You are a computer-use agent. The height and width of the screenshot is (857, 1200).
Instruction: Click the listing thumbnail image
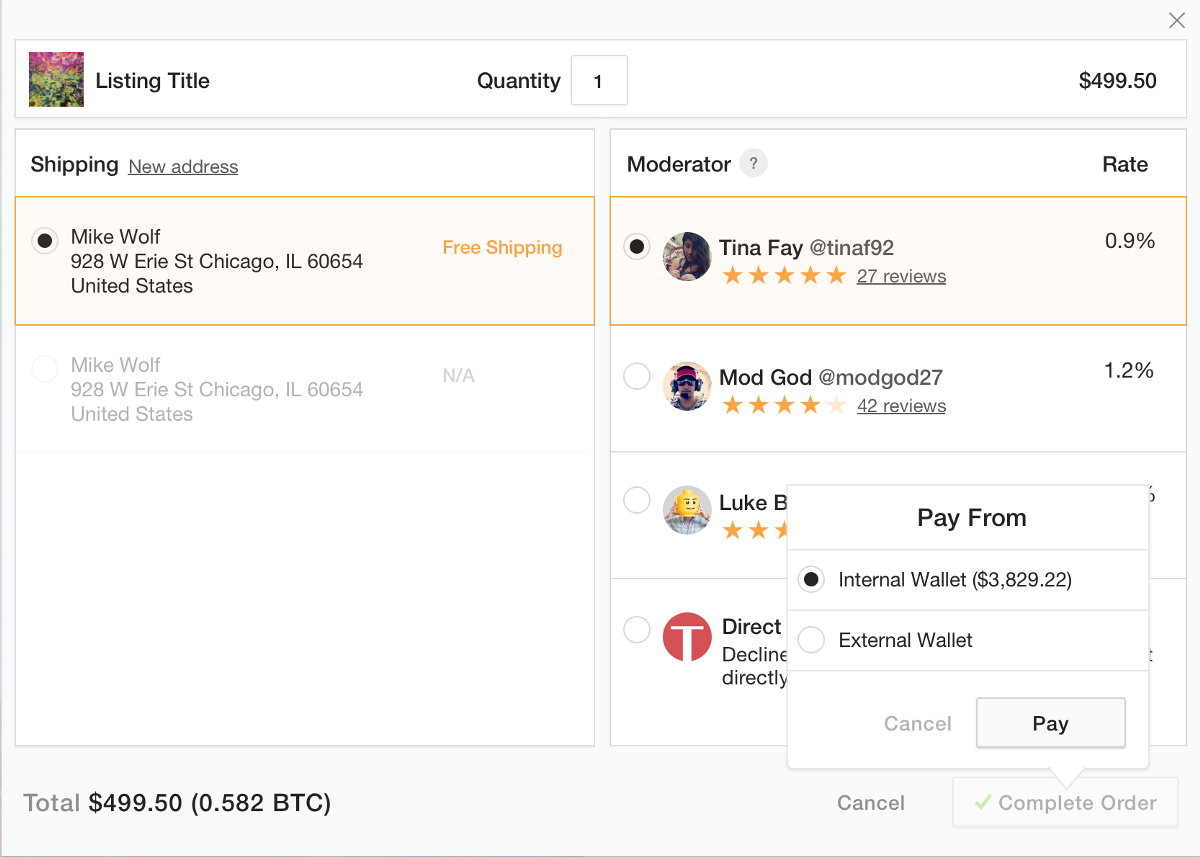[56, 80]
